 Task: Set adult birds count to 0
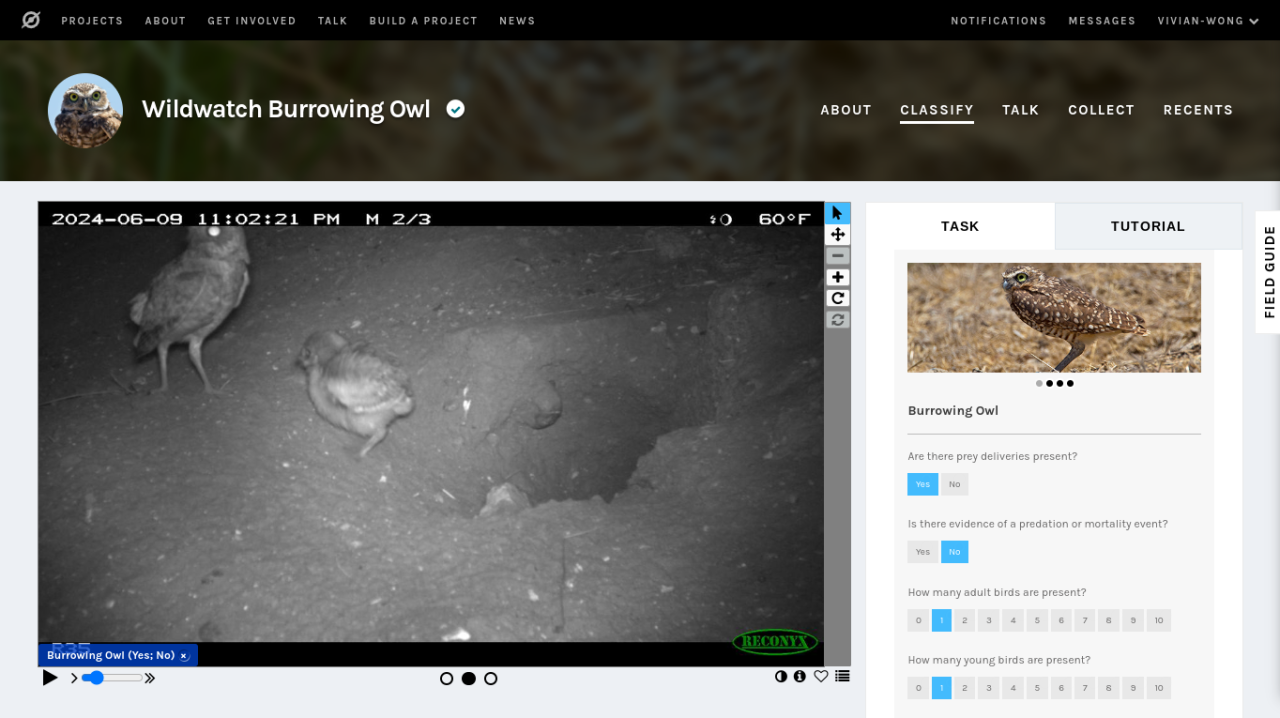coord(918,620)
